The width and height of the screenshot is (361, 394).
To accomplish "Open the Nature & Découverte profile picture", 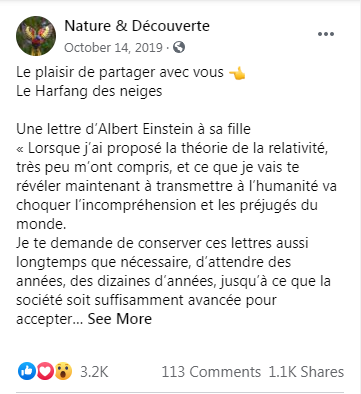I will click(36, 36).
